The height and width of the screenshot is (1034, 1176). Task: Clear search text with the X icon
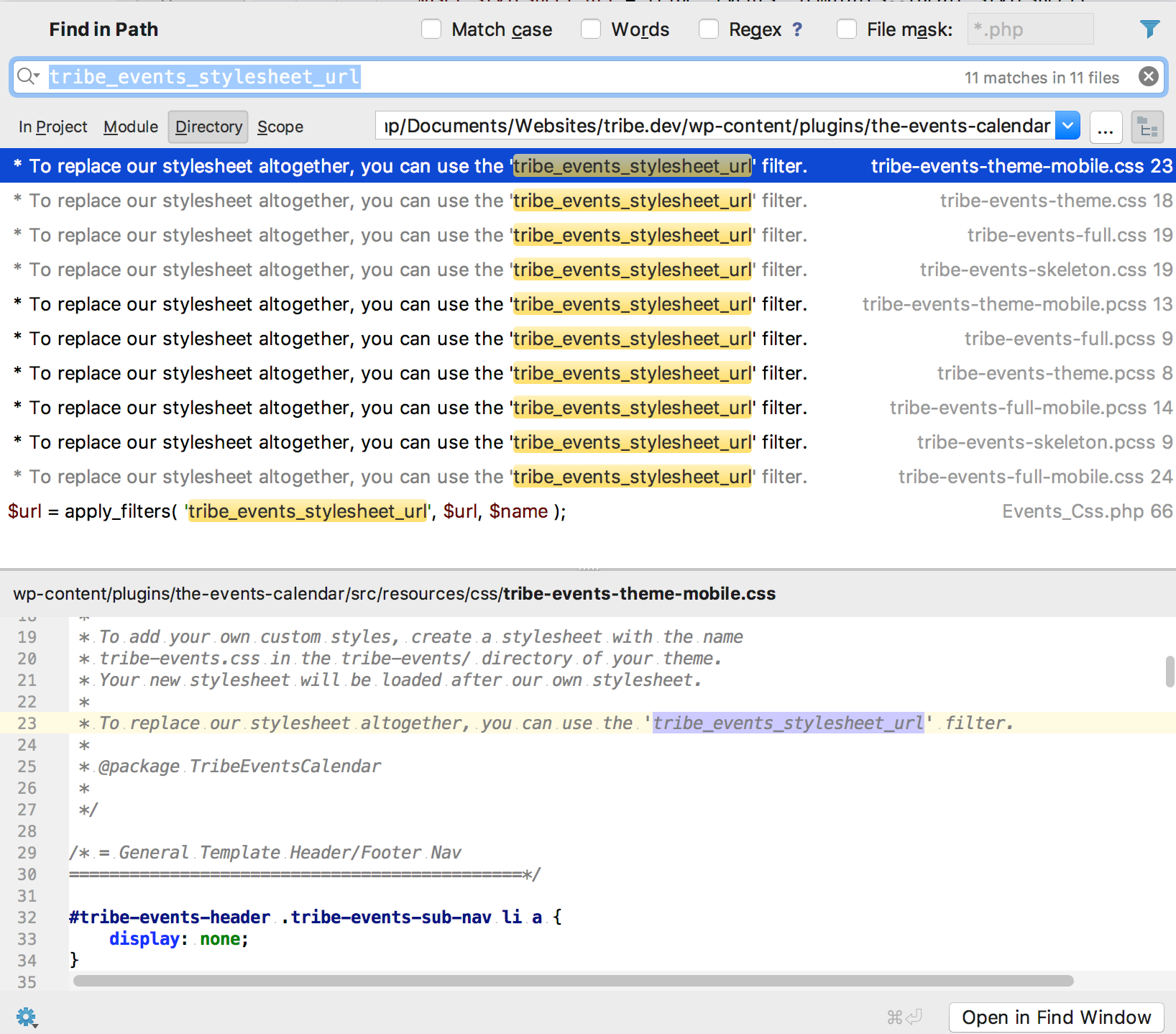[x=1148, y=76]
